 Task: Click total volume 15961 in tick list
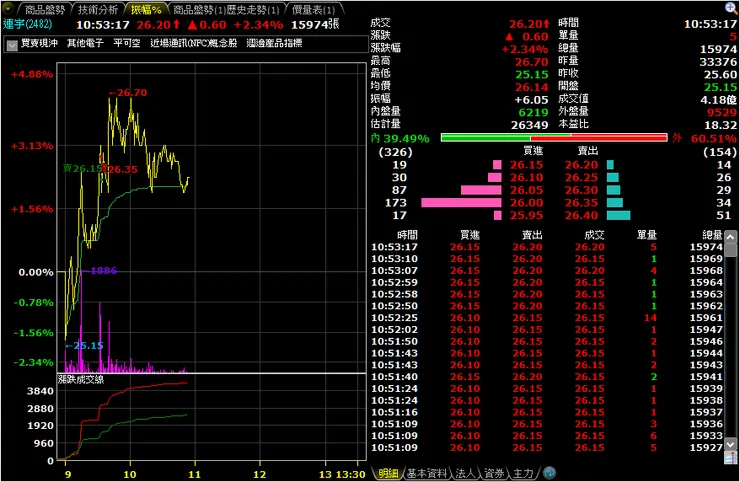[706, 318]
